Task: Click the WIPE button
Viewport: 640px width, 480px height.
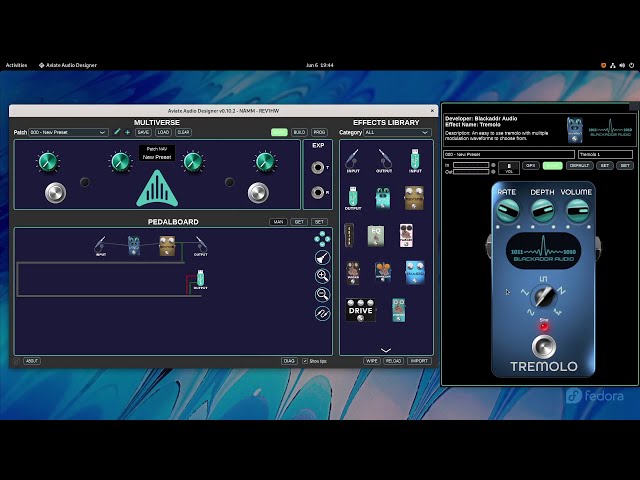Action: tap(372, 361)
